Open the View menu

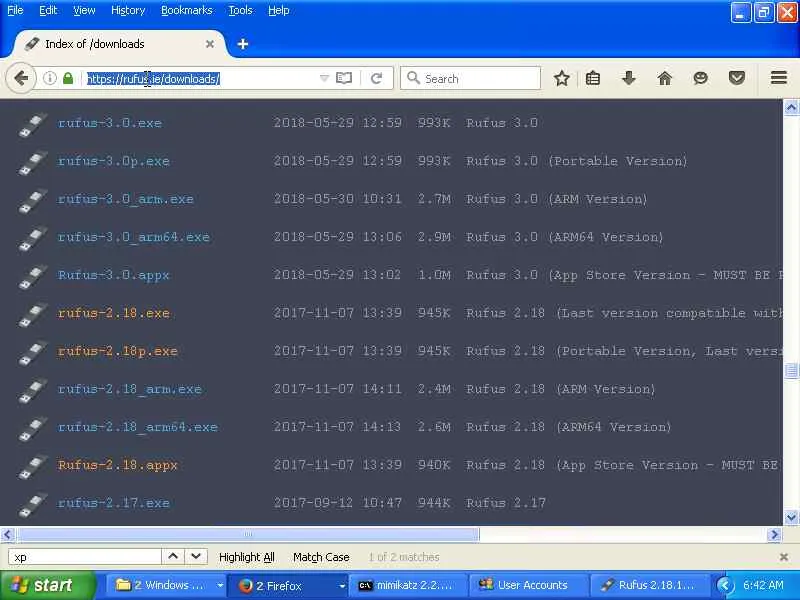point(84,10)
